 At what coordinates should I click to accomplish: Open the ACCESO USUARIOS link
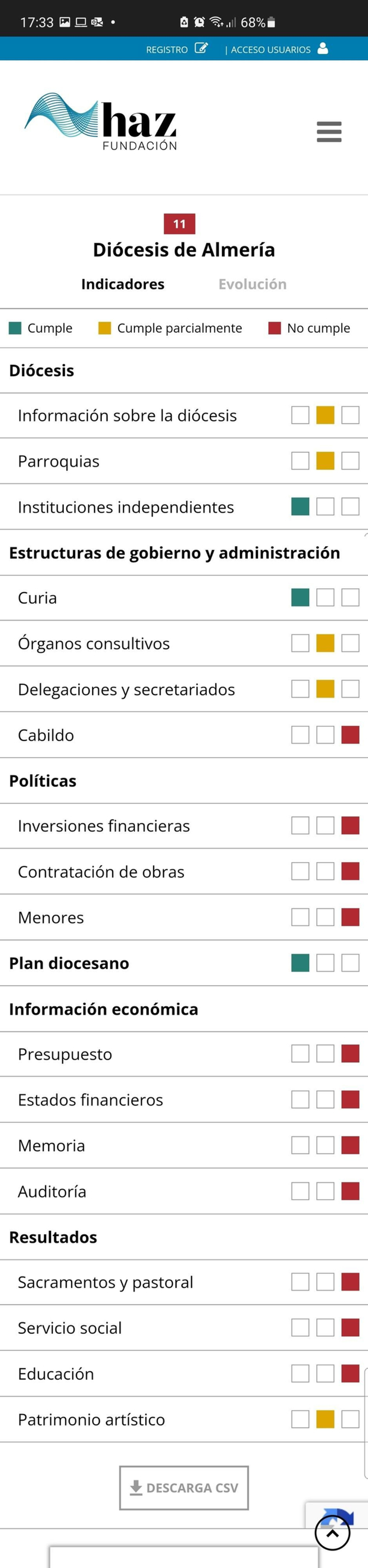pyautogui.click(x=270, y=49)
